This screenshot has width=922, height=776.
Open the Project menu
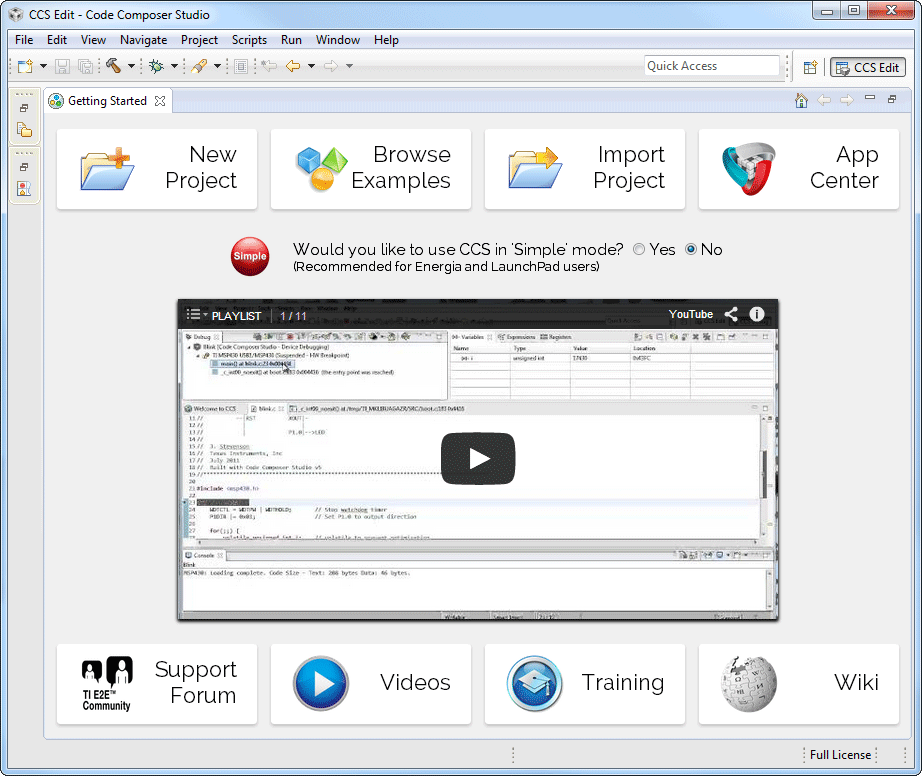[199, 40]
